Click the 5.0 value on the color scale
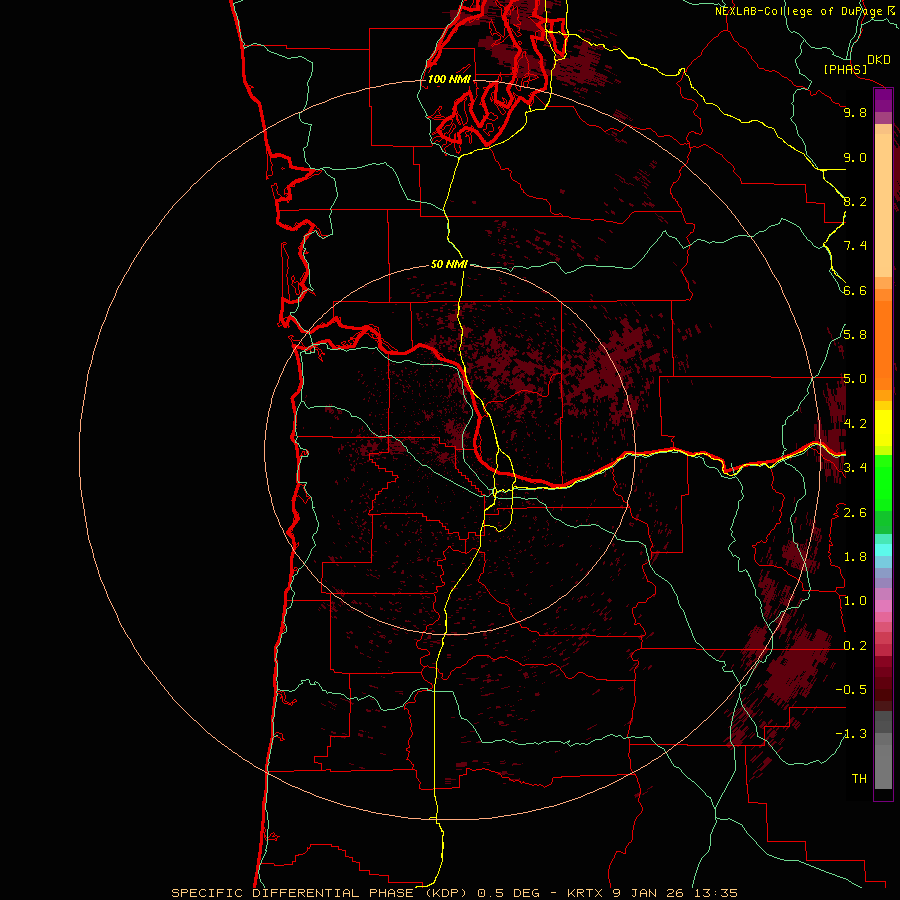The height and width of the screenshot is (900, 900). click(x=855, y=379)
